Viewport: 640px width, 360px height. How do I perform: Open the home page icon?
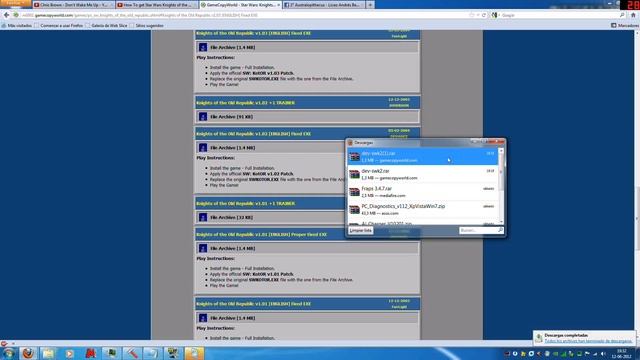coord(633,15)
